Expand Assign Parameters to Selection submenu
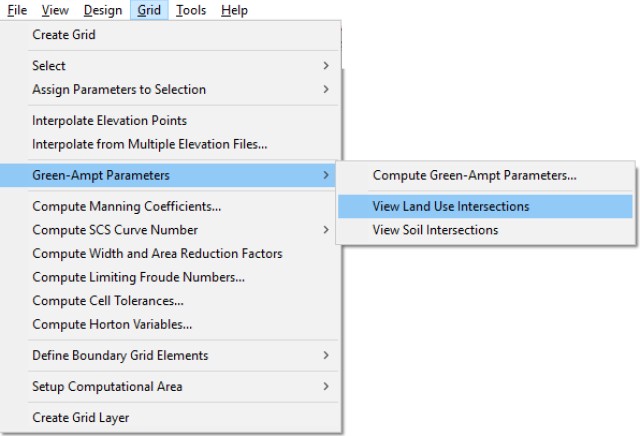This screenshot has height=436, width=640. click(x=119, y=90)
